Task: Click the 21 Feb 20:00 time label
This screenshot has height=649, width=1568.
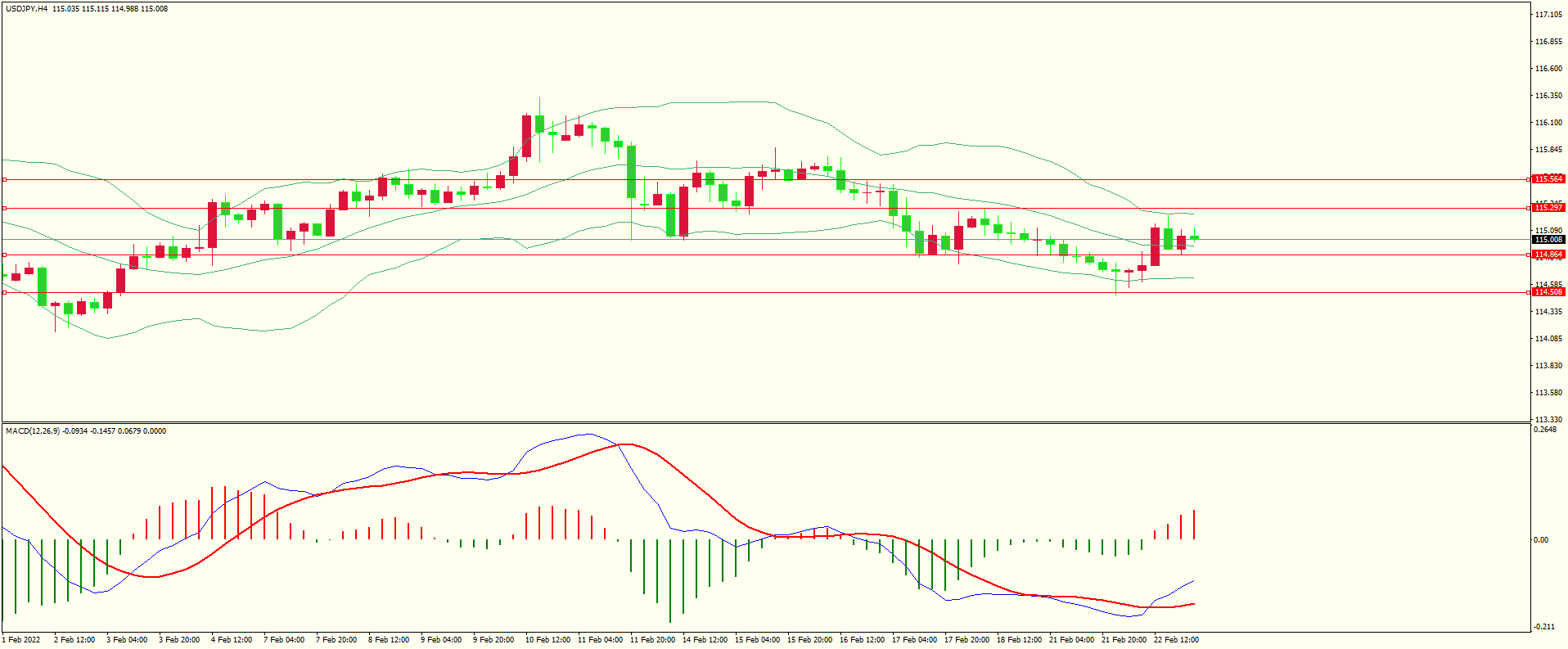Action: coord(1124,640)
